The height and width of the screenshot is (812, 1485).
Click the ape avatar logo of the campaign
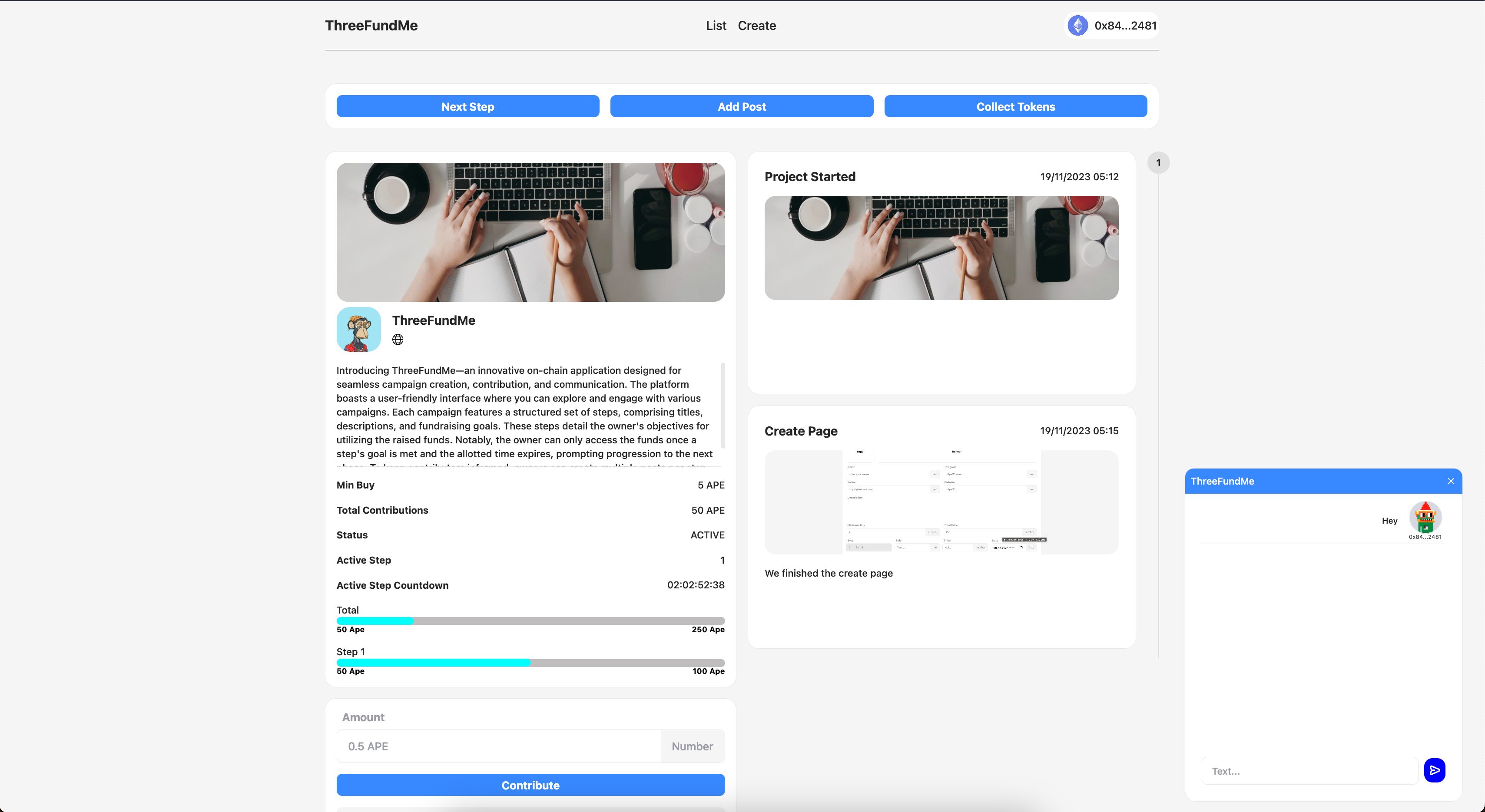(x=358, y=329)
